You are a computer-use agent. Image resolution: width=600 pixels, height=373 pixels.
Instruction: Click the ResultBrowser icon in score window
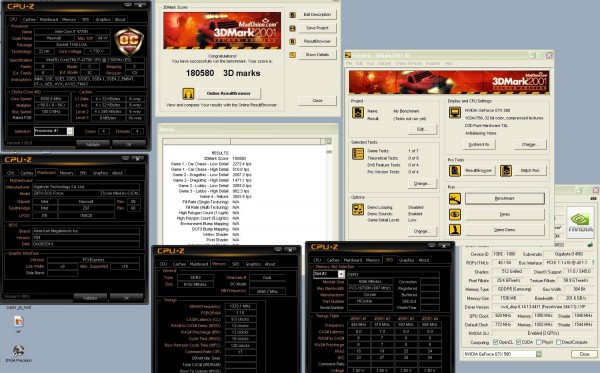coord(292,41)
